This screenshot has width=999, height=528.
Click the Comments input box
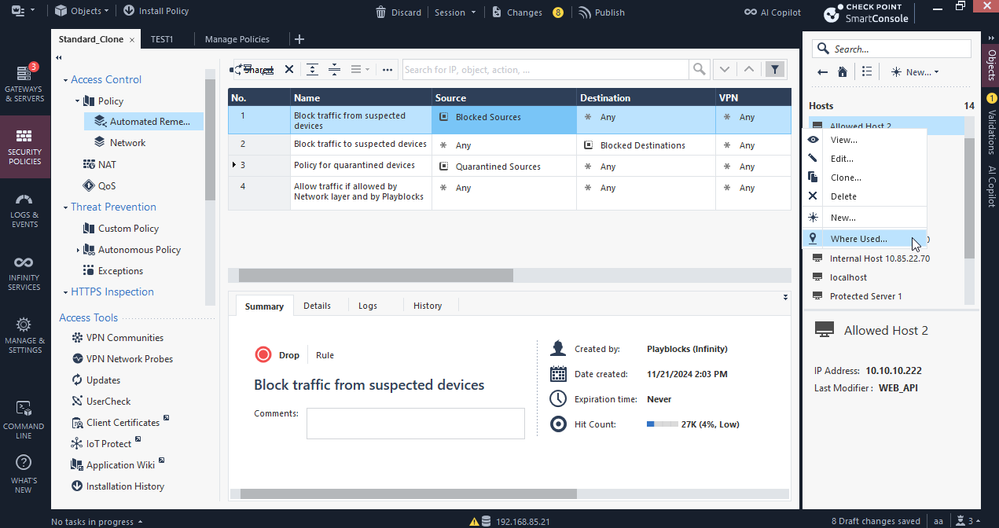pos(415,424)
